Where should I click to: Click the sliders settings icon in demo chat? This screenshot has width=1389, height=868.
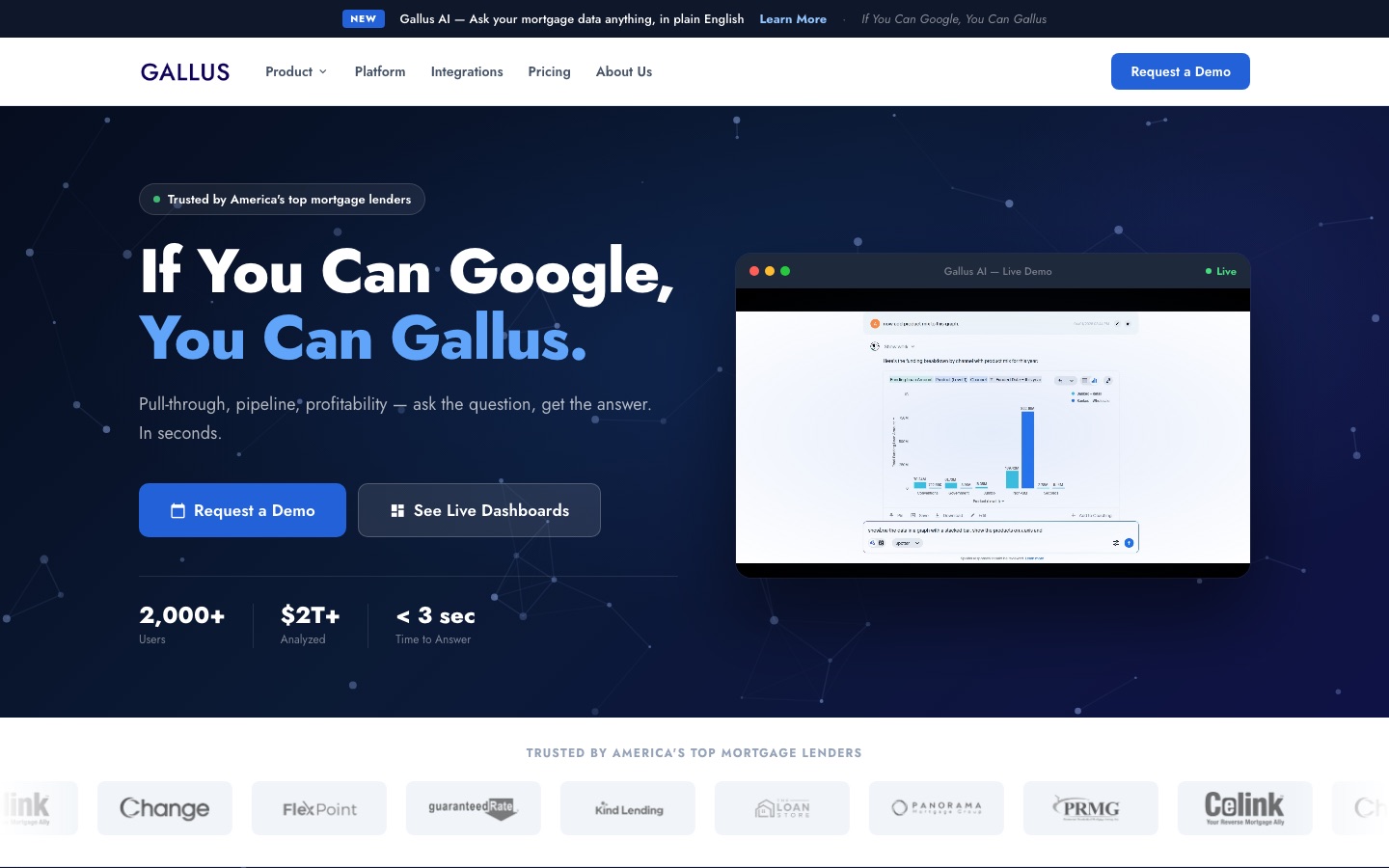coord(1116,543)
